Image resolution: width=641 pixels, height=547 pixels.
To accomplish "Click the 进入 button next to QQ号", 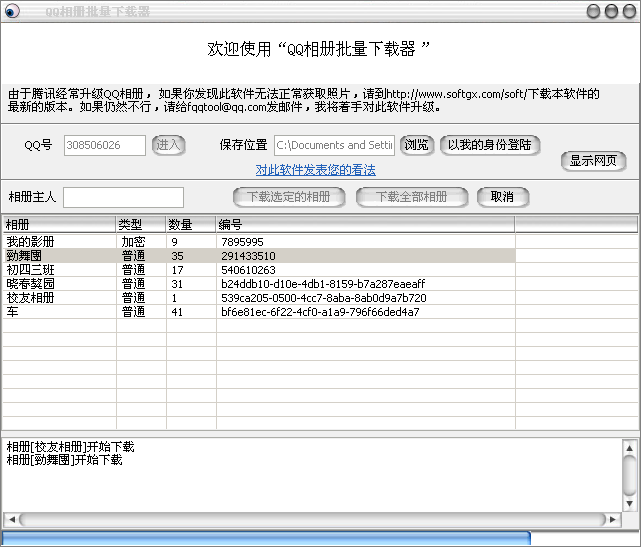I will [169, 145].
